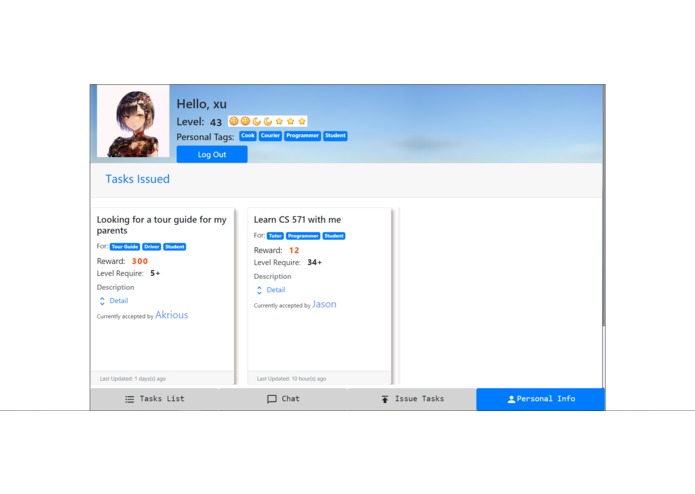Click the Chat bubble icon
This screenshot has height=494, width=695.
[272, 399]
